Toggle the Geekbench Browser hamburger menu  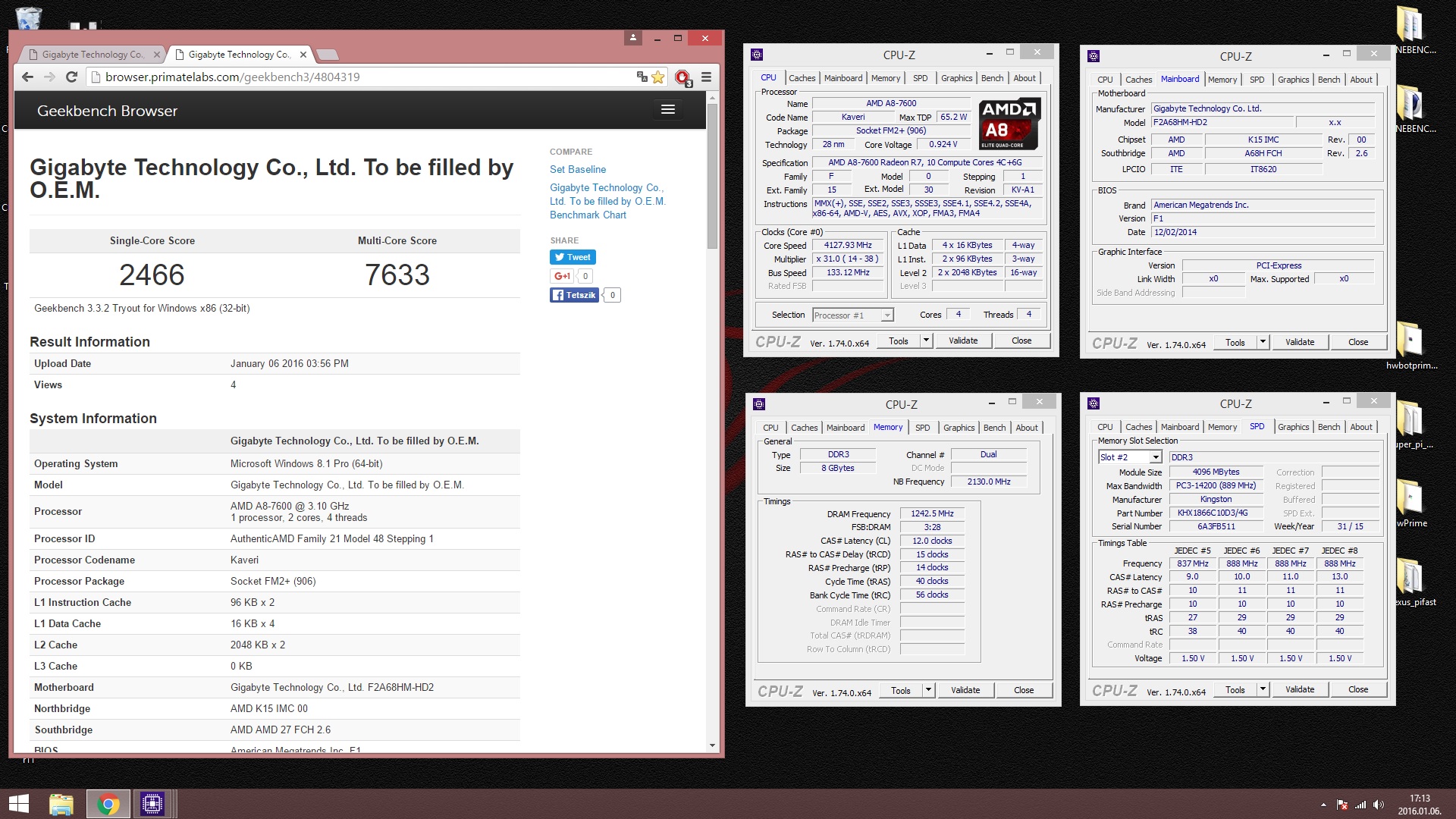pyautogui.click(x=668, y=110)
